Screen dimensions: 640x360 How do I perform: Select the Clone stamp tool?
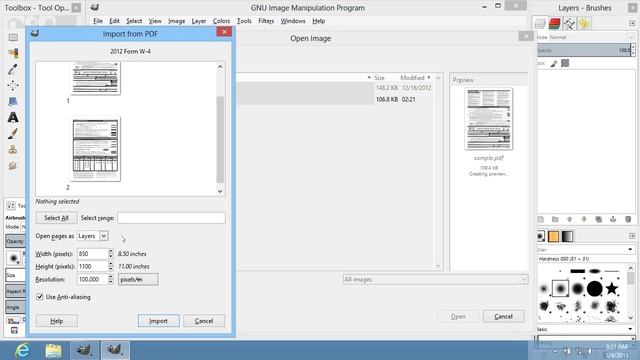[x=13, y=149]
